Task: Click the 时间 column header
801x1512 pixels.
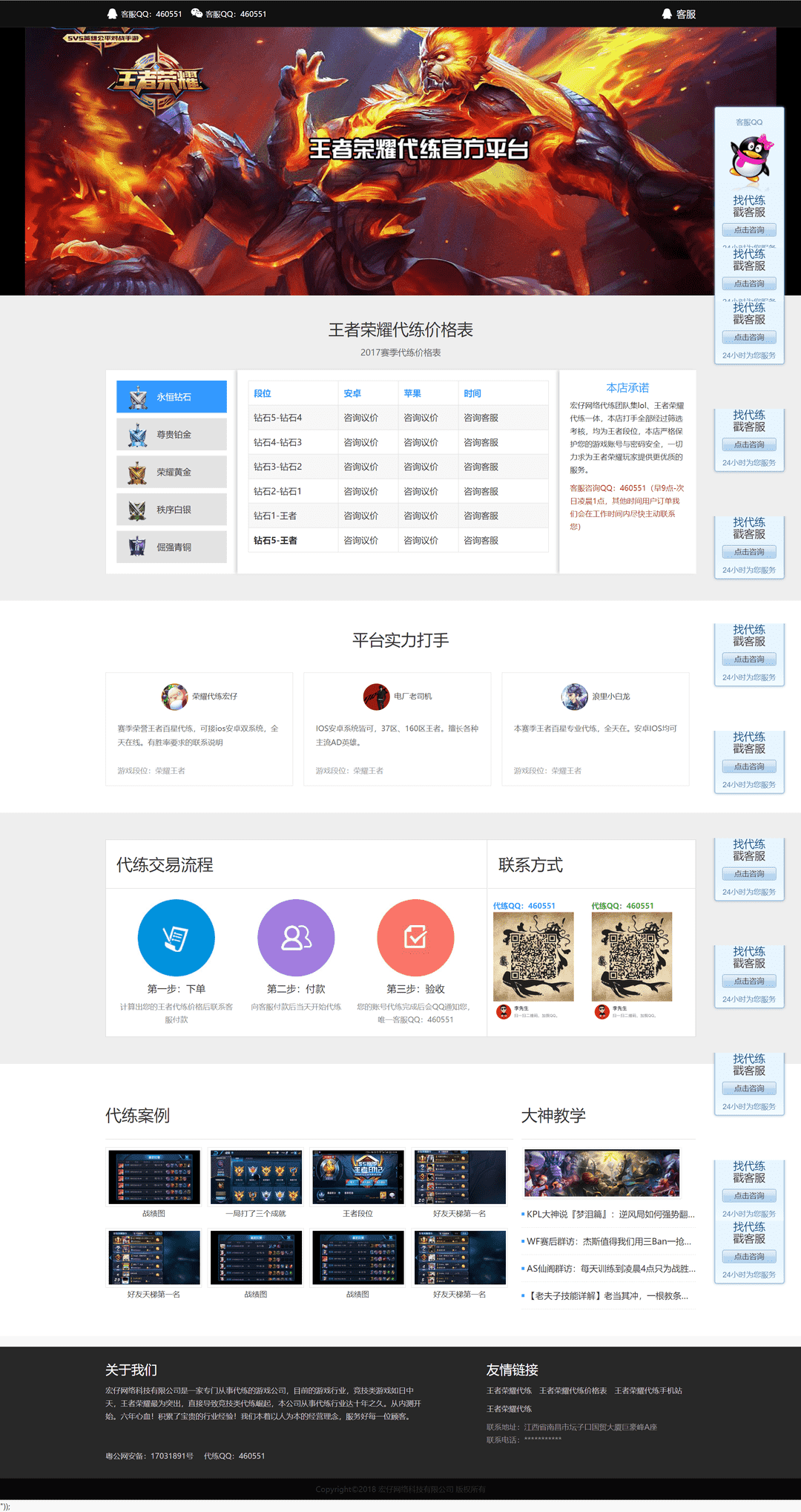Action: (472, 393)
